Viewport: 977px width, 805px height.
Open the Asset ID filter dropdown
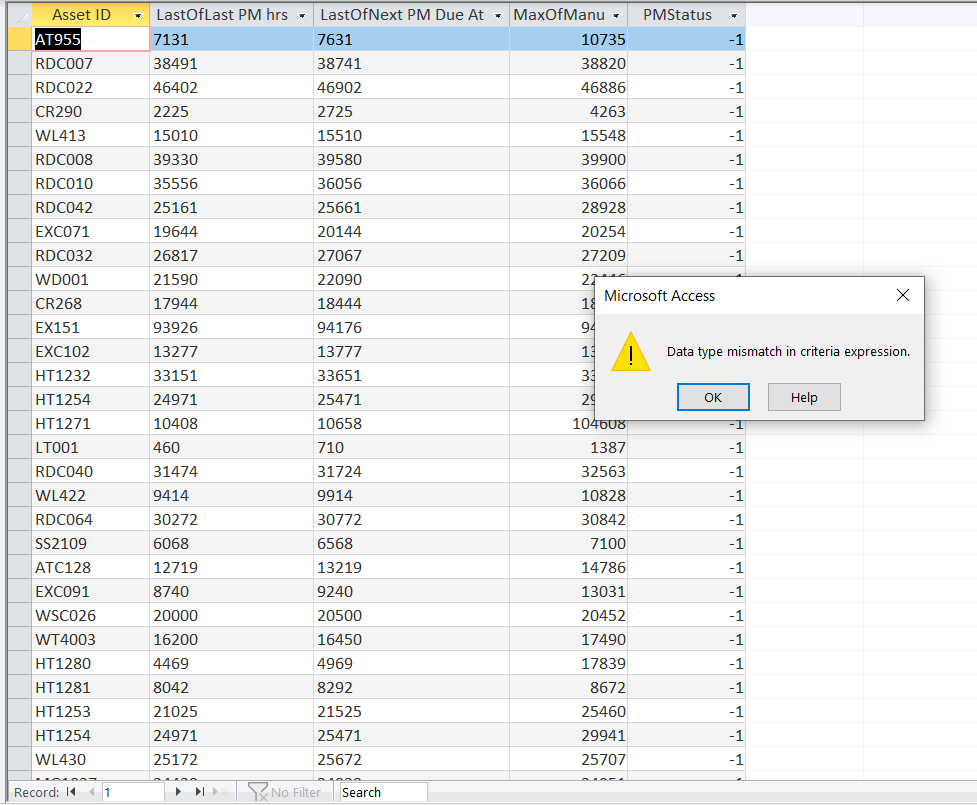click(139, 14)
